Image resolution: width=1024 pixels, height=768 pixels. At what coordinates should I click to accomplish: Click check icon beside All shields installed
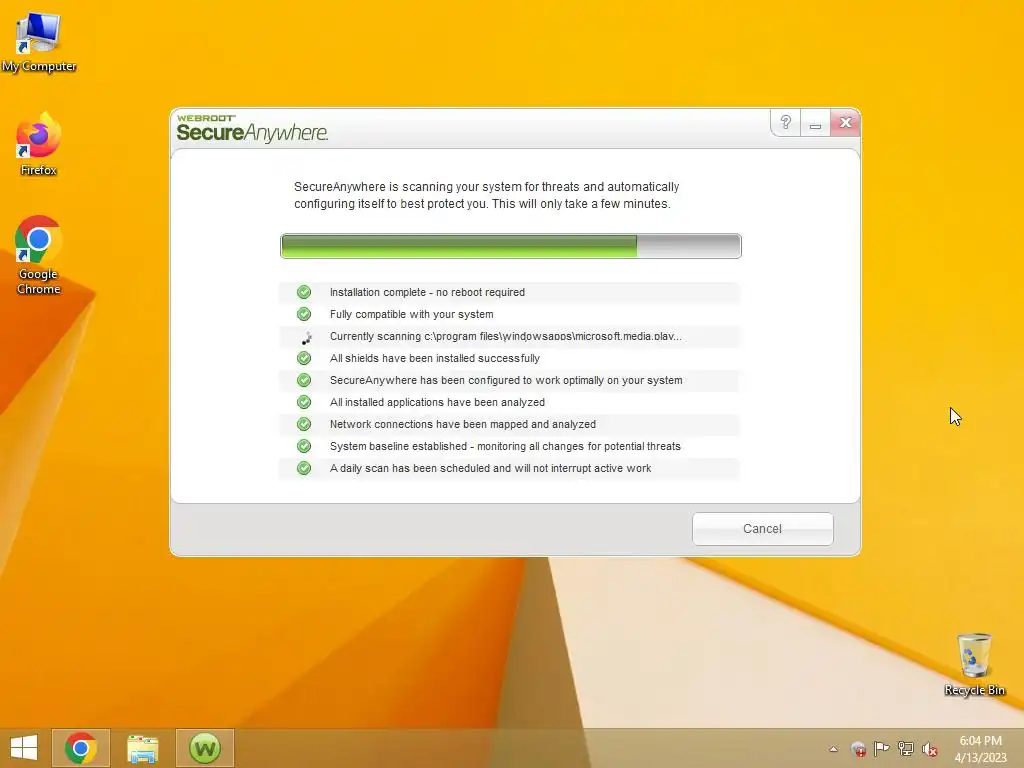point(304,358)
